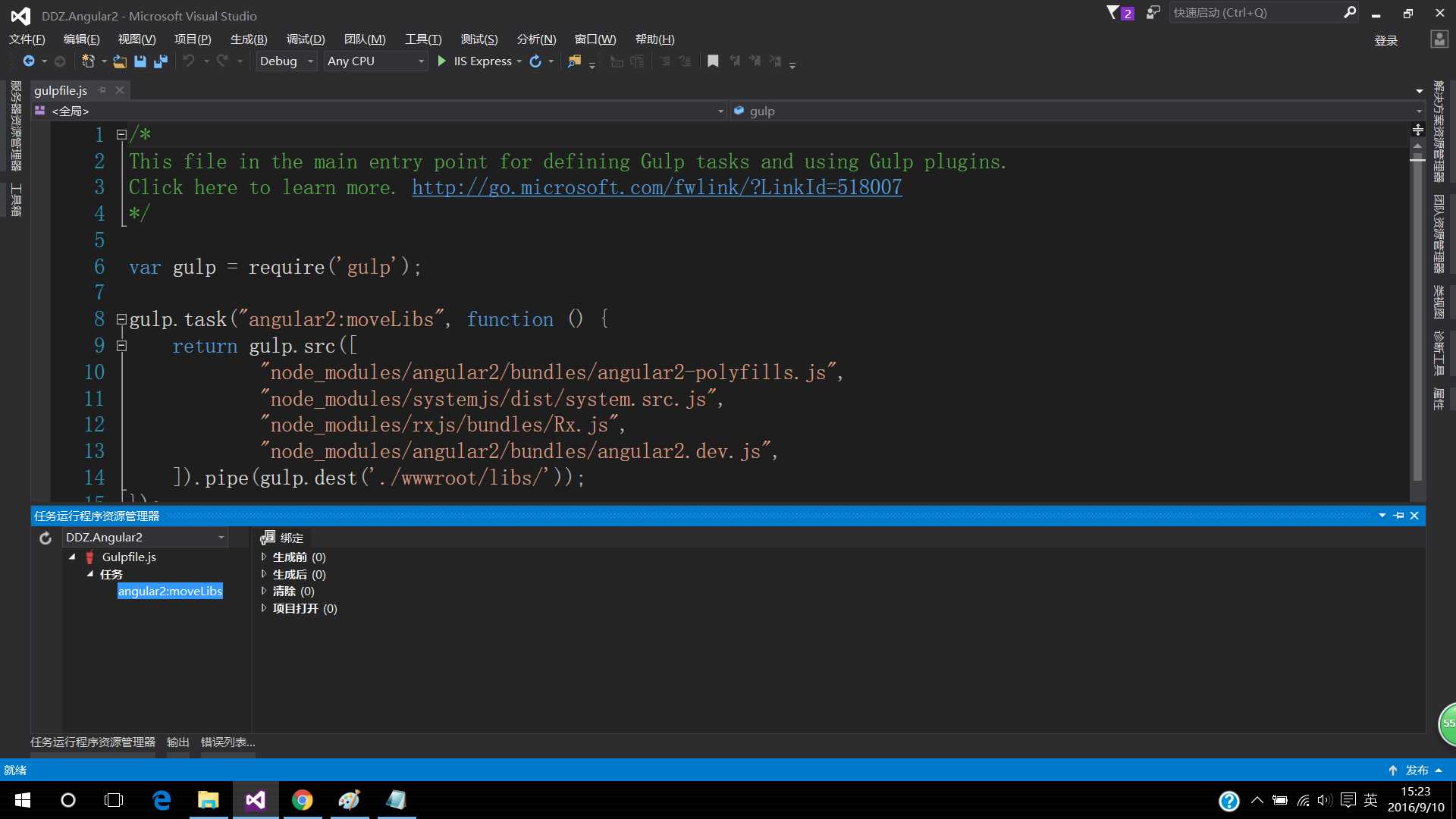Toggle auto-hide pin on Task Runner panel
Image resolution: width=1456 pixels, height=819 pixels.
click(1398, 516)
